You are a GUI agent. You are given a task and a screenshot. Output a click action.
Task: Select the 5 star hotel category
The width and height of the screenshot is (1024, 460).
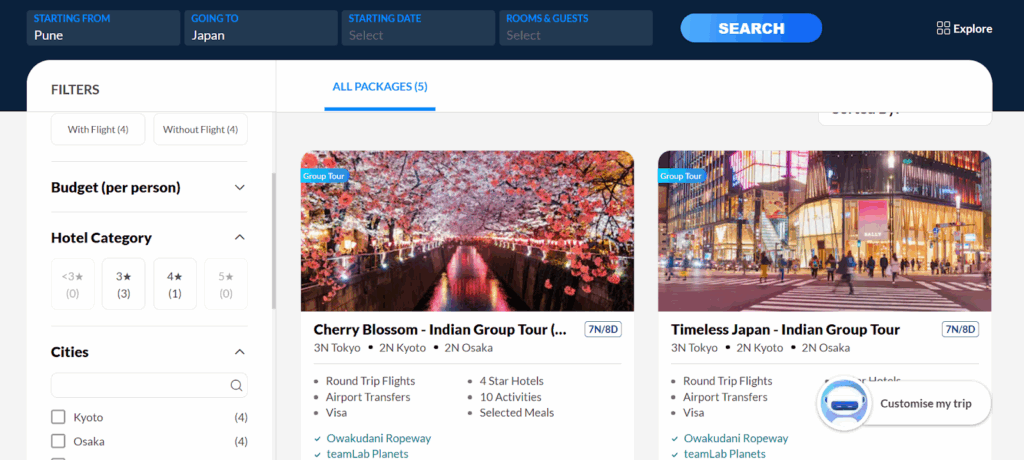coord(226,284)
